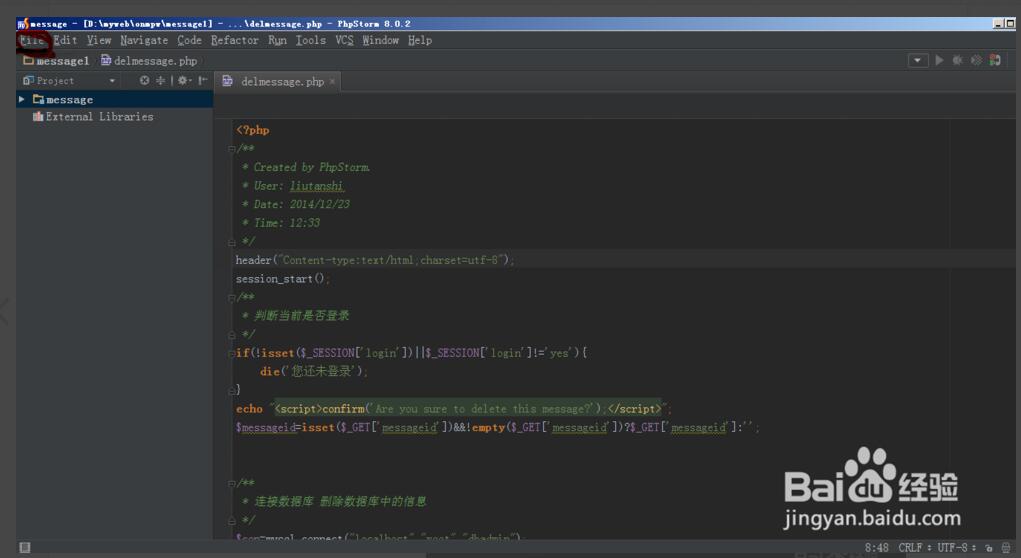The height and width of the screenshot is (558, 1021).
Task: Click the Collapse All icon in Project panel
Action: tap(160, 80)
